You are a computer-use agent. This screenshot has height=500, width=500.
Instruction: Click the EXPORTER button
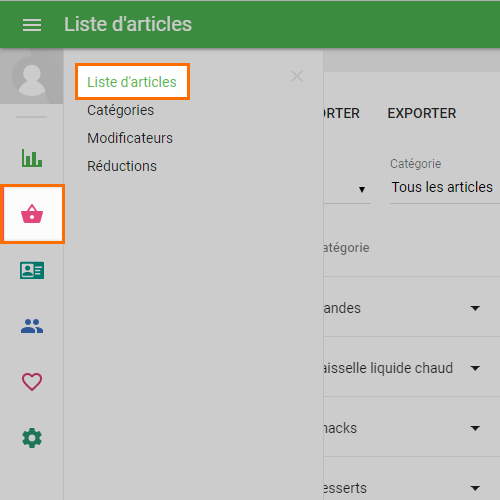(422, 113)
